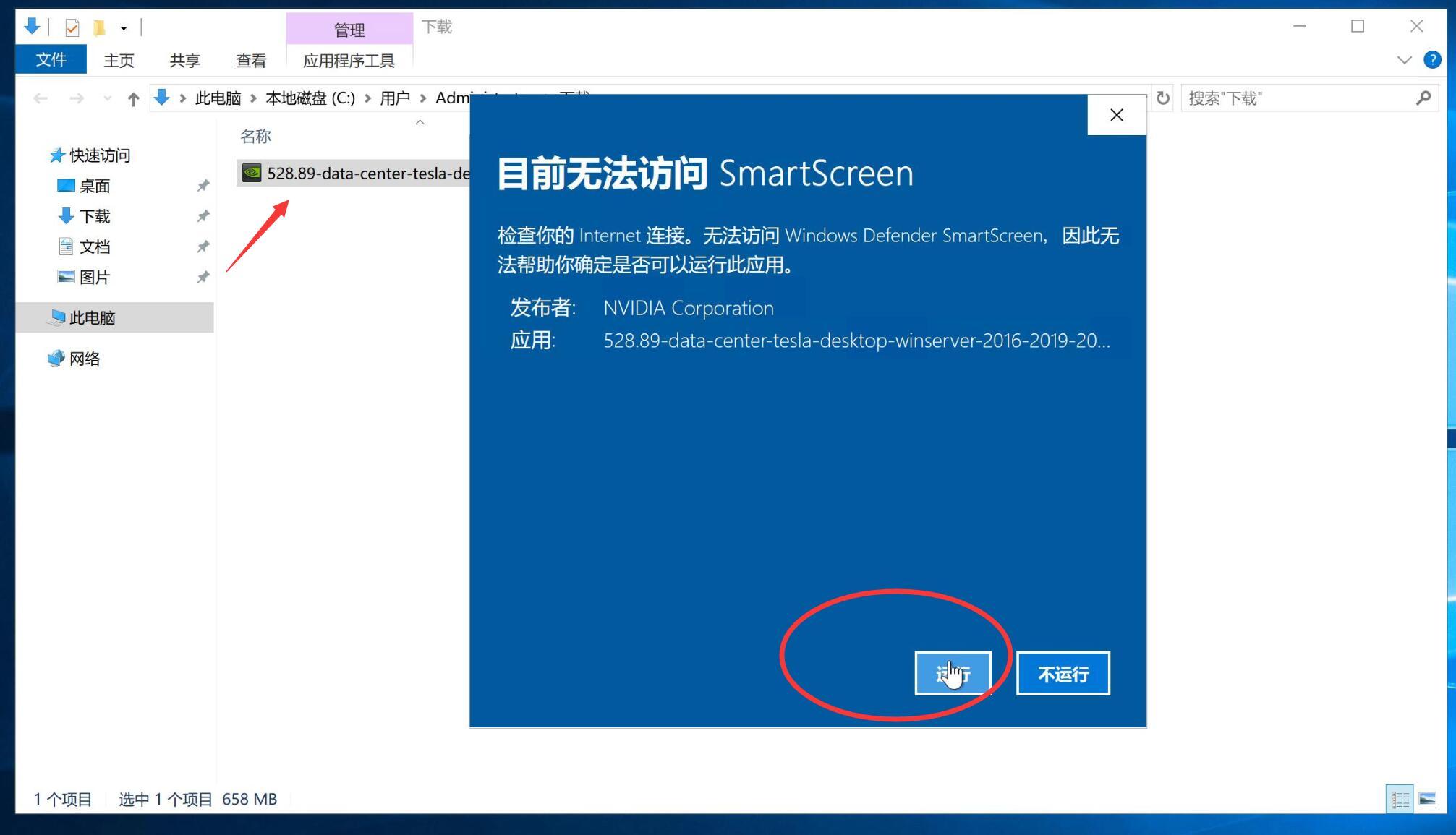1456x835 pixels.
Task: Click the pin icon next to 下载
Action: (203, 216)
